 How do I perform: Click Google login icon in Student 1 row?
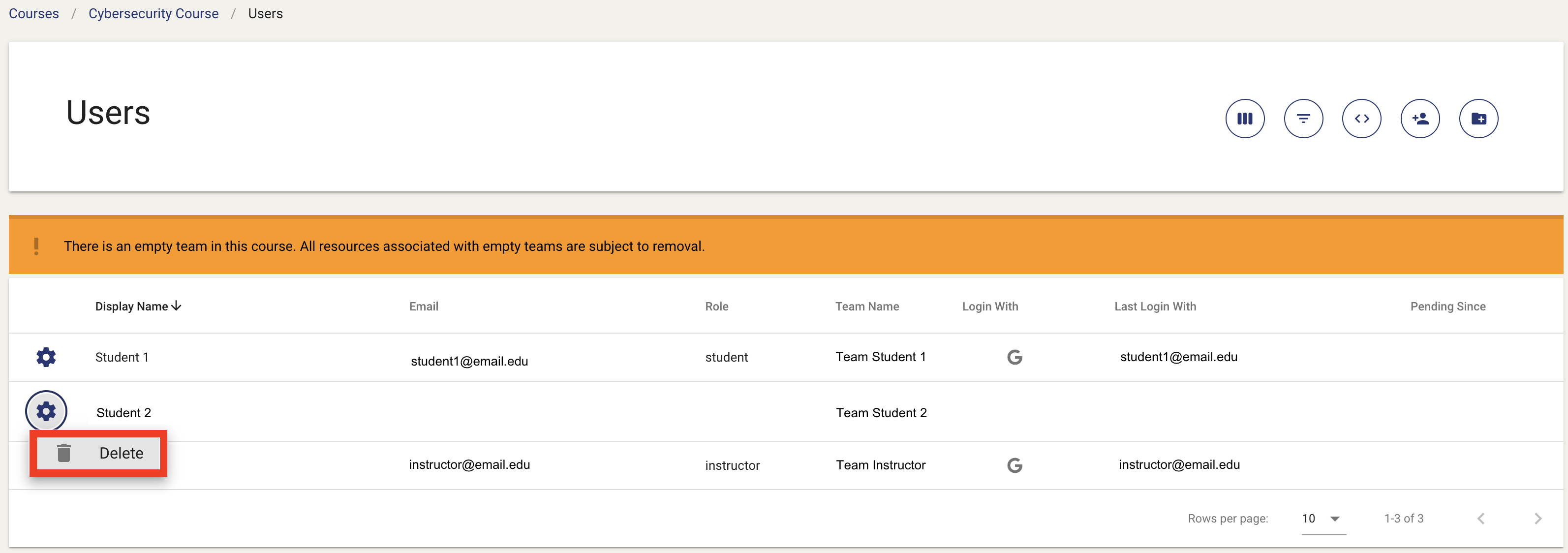[1014, 357]
